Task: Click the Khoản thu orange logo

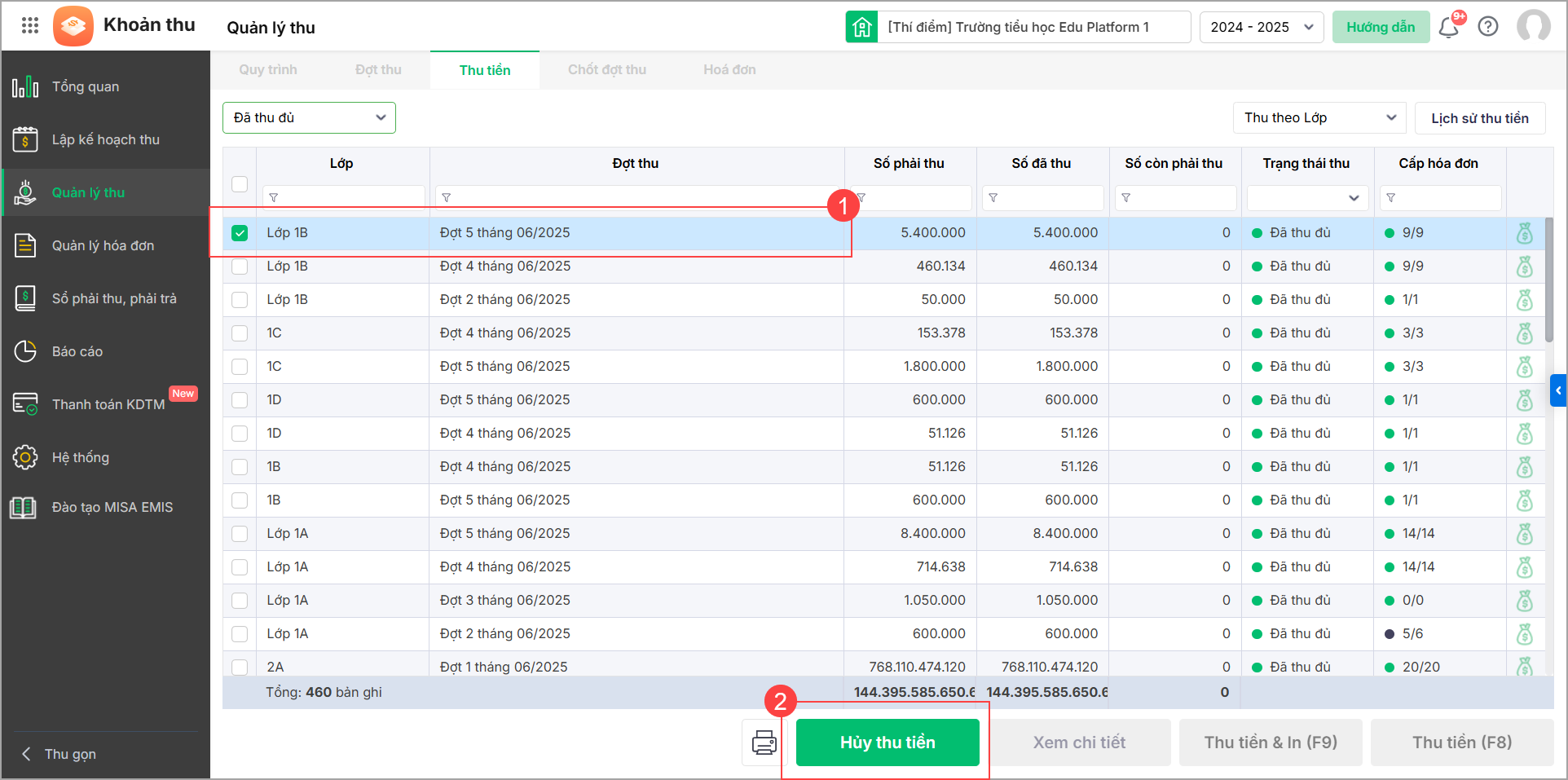Action: click(x=73, y=26)
